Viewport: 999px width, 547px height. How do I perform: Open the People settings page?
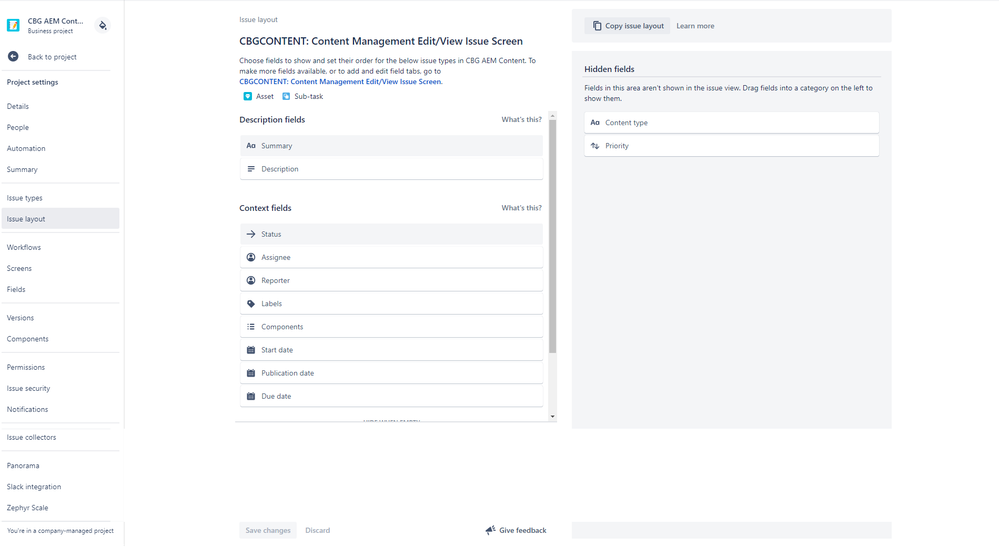tap(18, 127)
